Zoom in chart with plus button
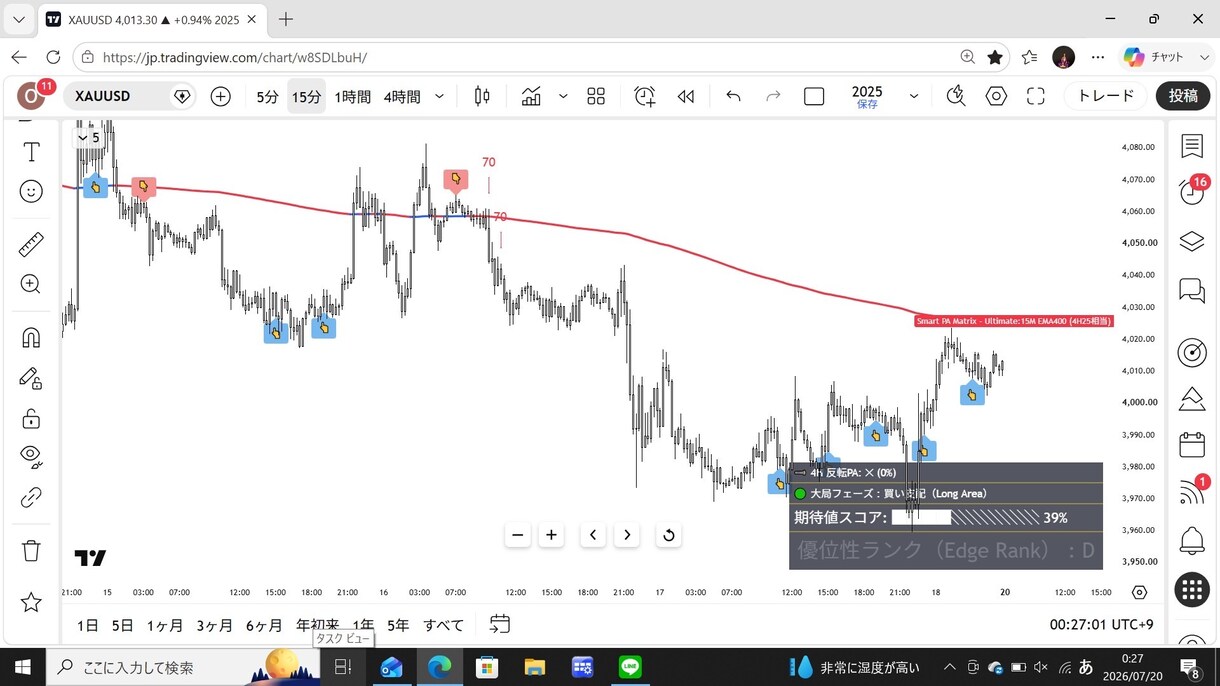Viewport: 1220px width, 686px height. click(x=551, y=535)
